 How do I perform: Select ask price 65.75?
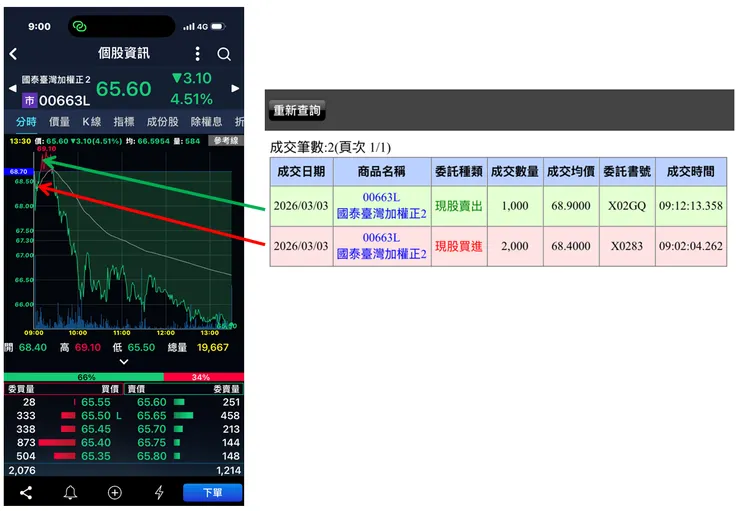point(151,443)
